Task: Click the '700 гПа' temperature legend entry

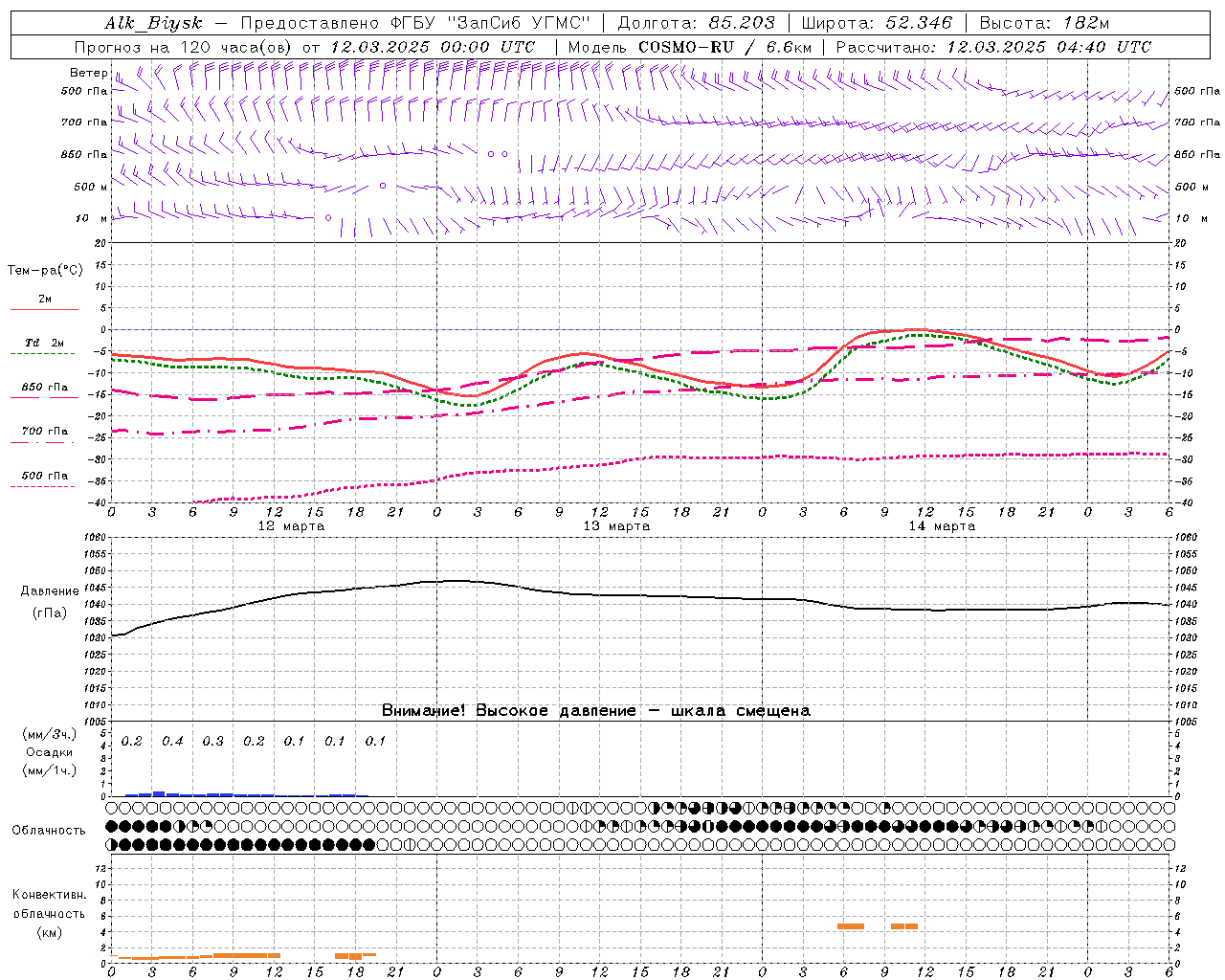Action: [45, 432]
